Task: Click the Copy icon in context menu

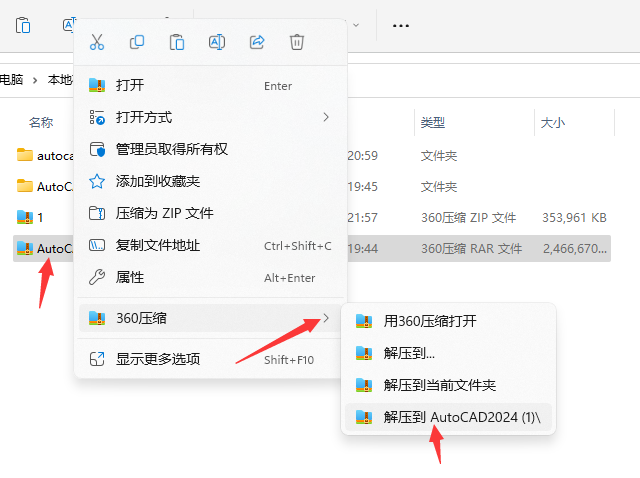Action: tap(137, 42)
